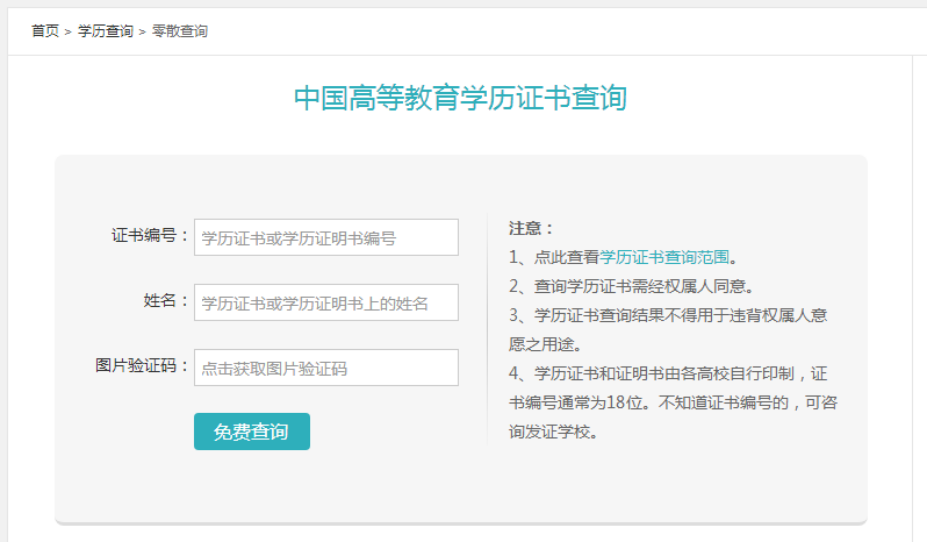Click the 图片验证码 input field
The height and width of the screenshot is (542, 928).
tap(326, 367)
